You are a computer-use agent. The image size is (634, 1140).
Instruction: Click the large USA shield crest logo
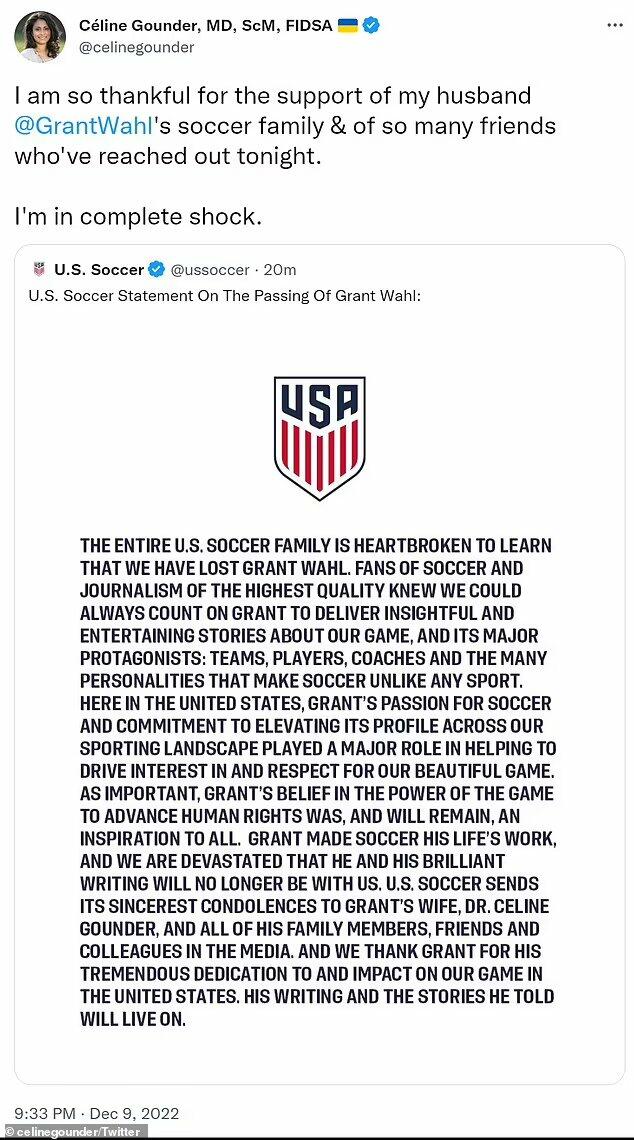[319, 438]
